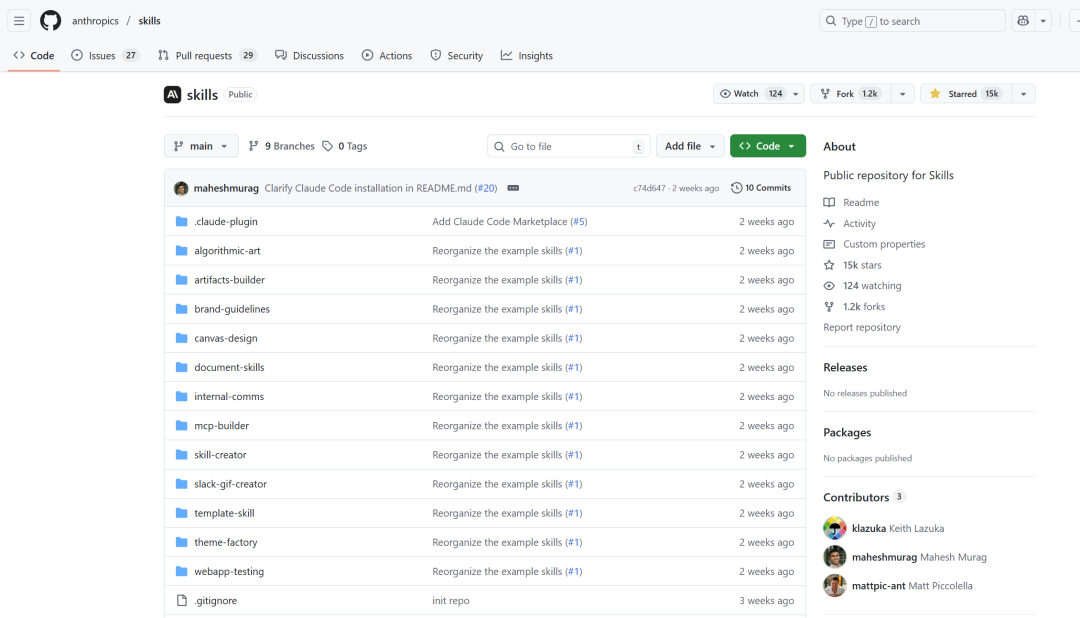Open the Discussions tab

(x=309, y=55)
